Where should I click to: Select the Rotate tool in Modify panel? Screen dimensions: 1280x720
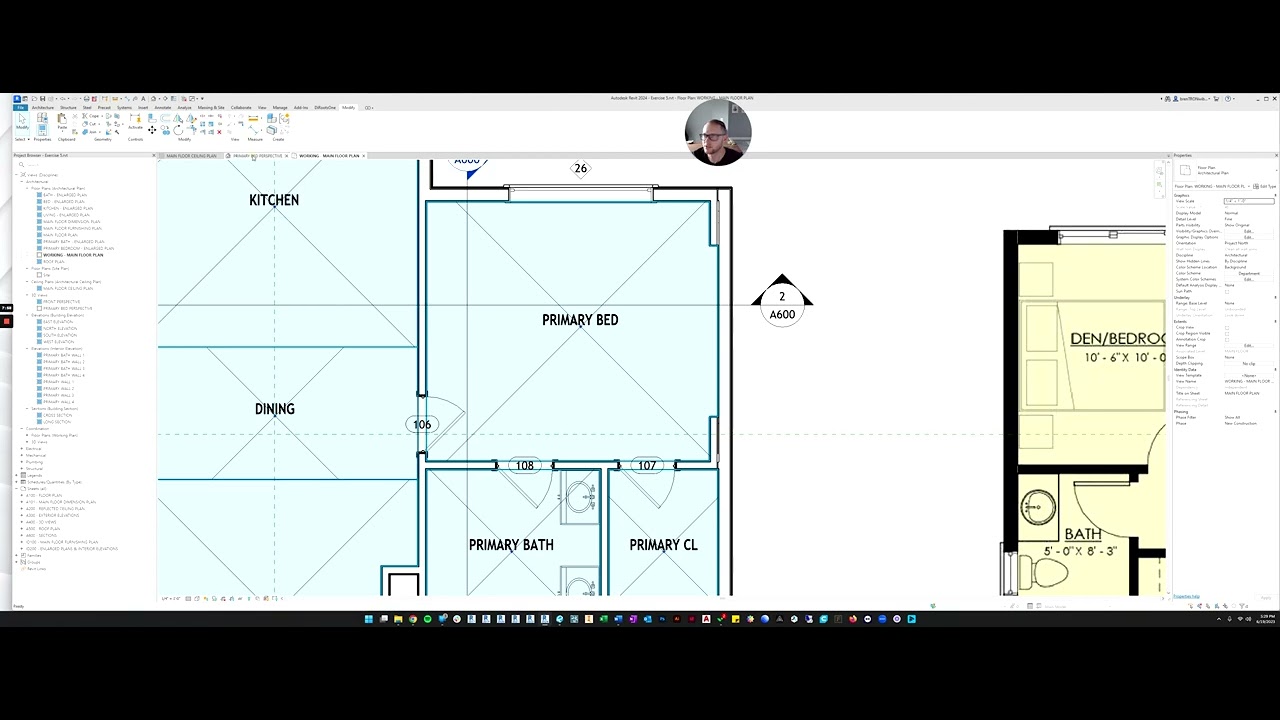tap(178, 129)
